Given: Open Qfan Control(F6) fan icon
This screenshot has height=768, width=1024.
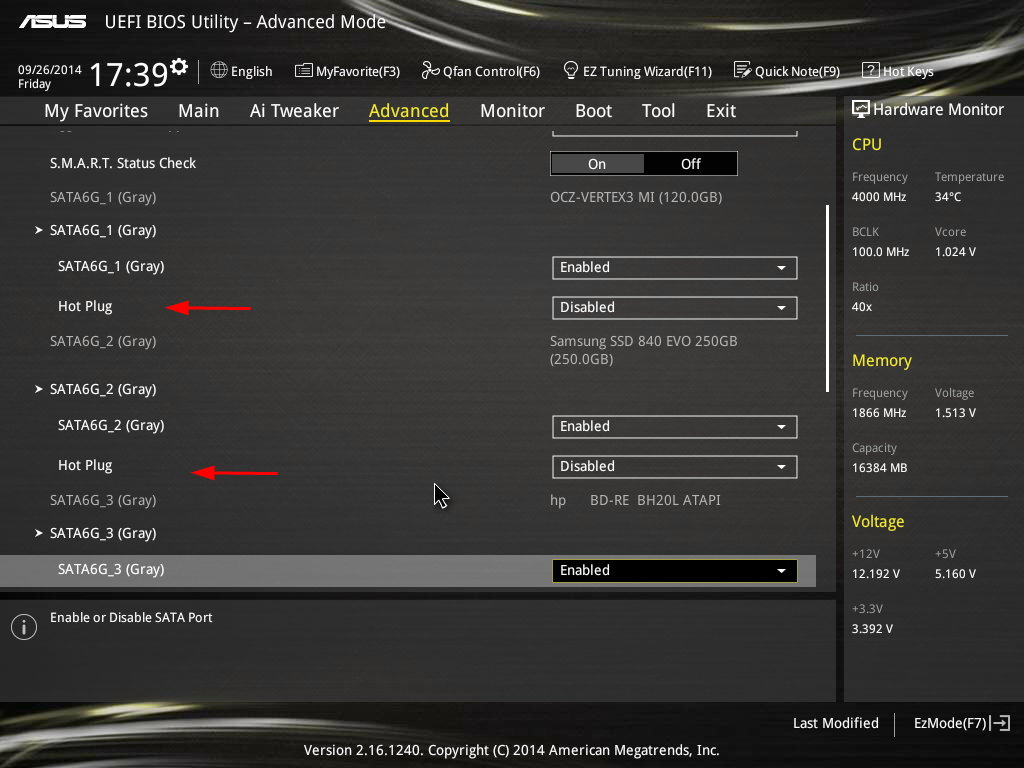Looking at the screenshot, I should (430, 71).
